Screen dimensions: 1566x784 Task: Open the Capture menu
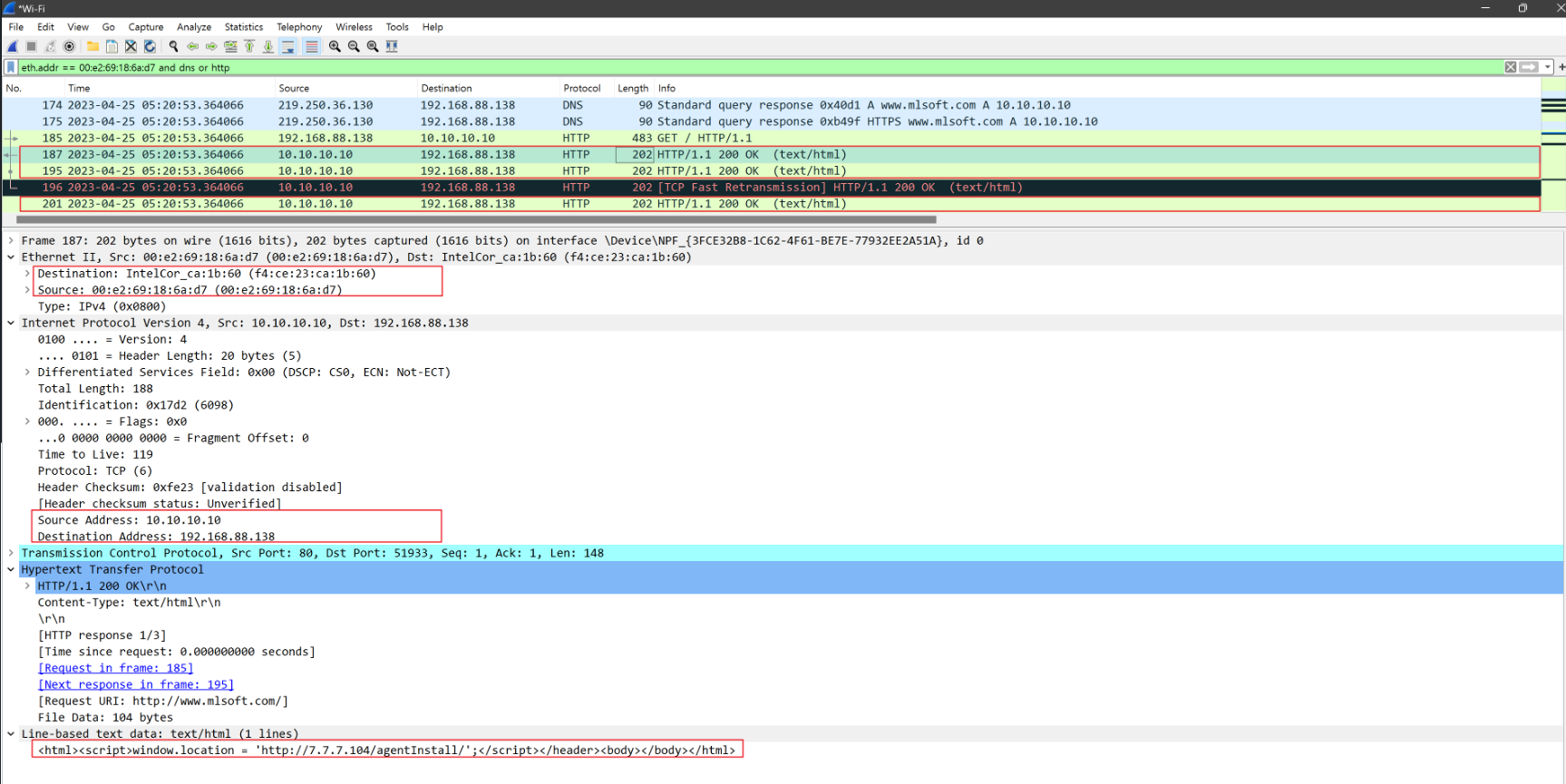146,27
